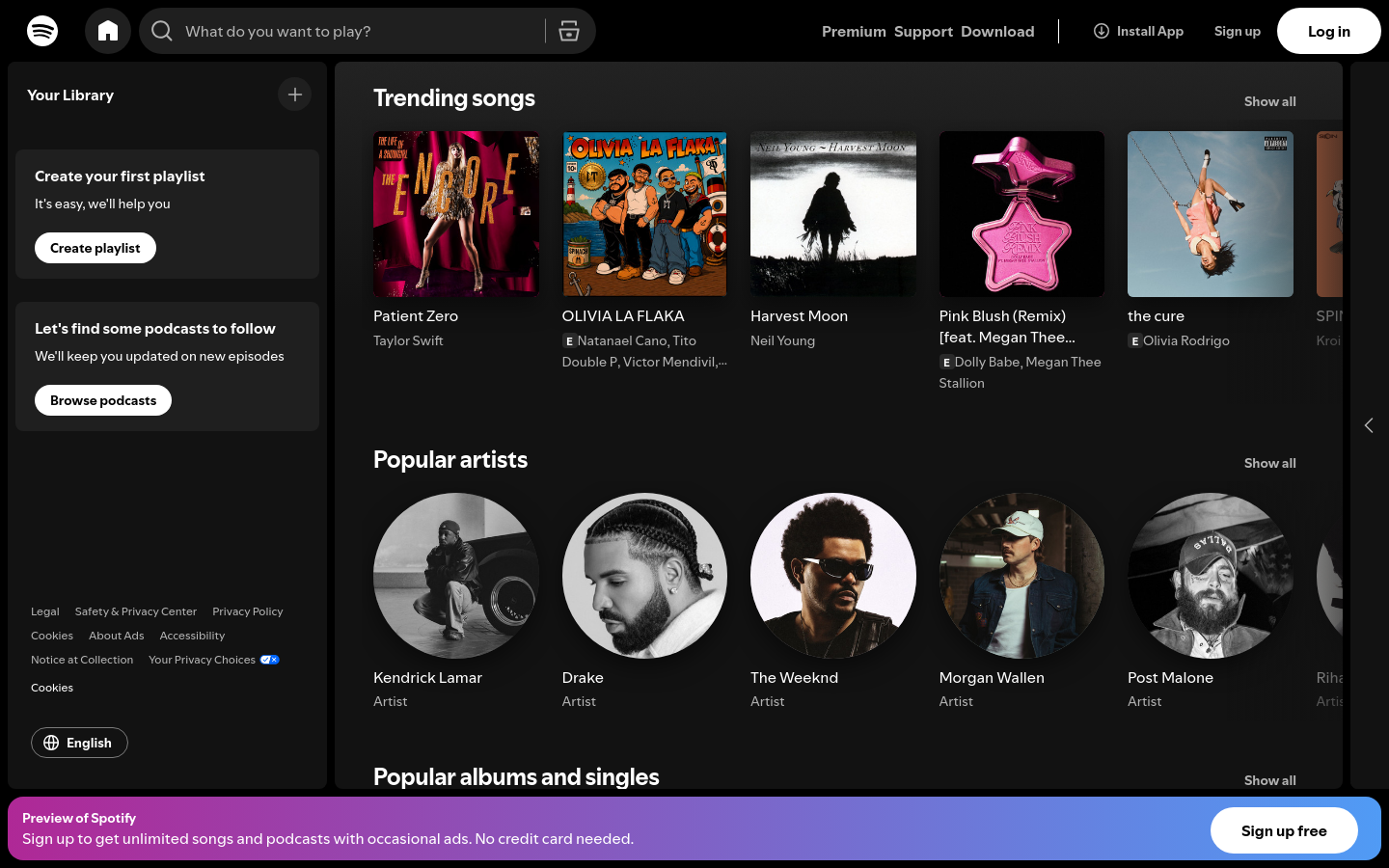Open the Harvest Moon cover art
1389x868 pixels.
[833, 214]
